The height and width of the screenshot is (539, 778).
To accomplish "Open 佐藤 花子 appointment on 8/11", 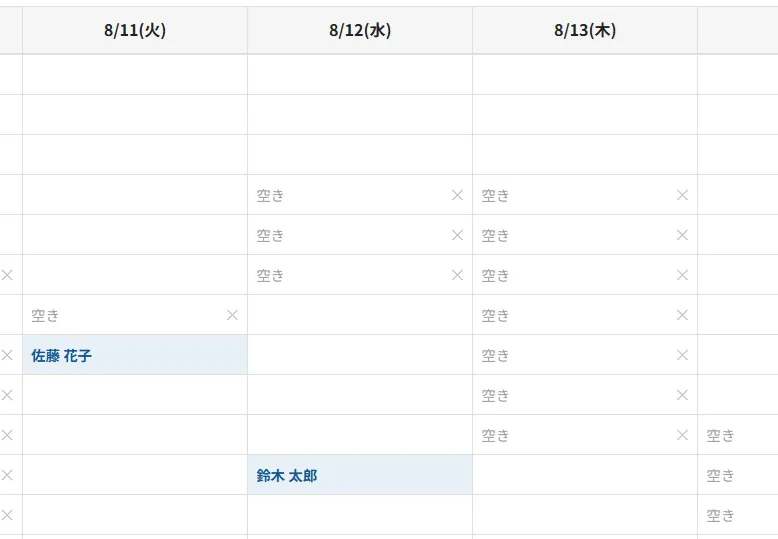I will tap(135, 355).
